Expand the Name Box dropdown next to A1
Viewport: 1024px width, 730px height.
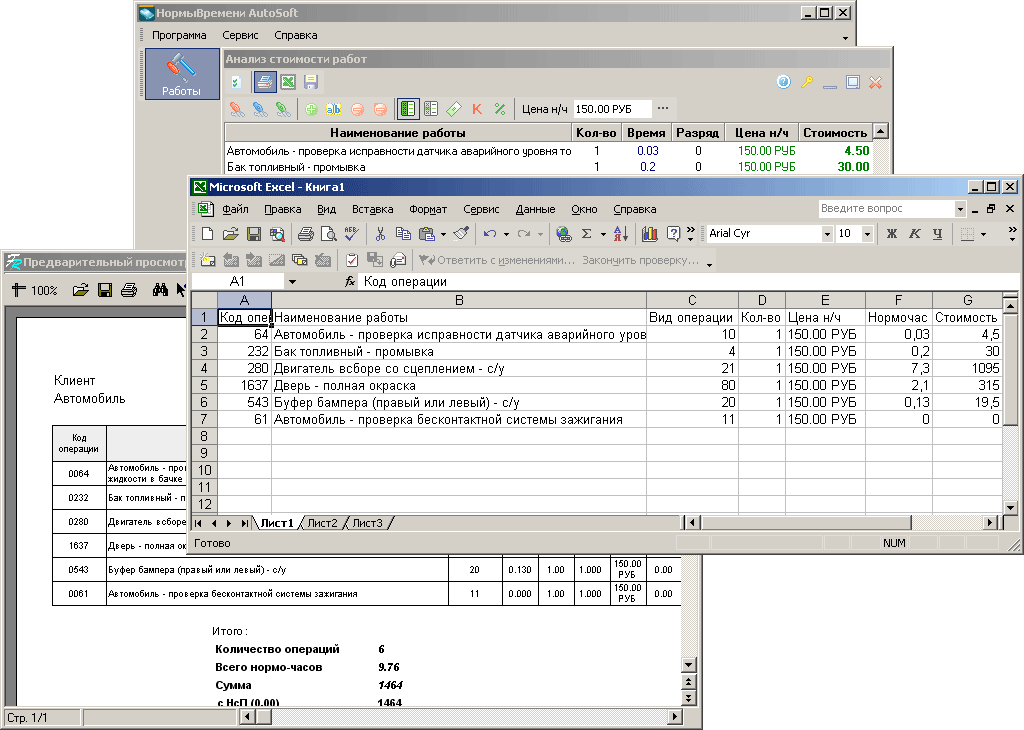pos(292,282)
